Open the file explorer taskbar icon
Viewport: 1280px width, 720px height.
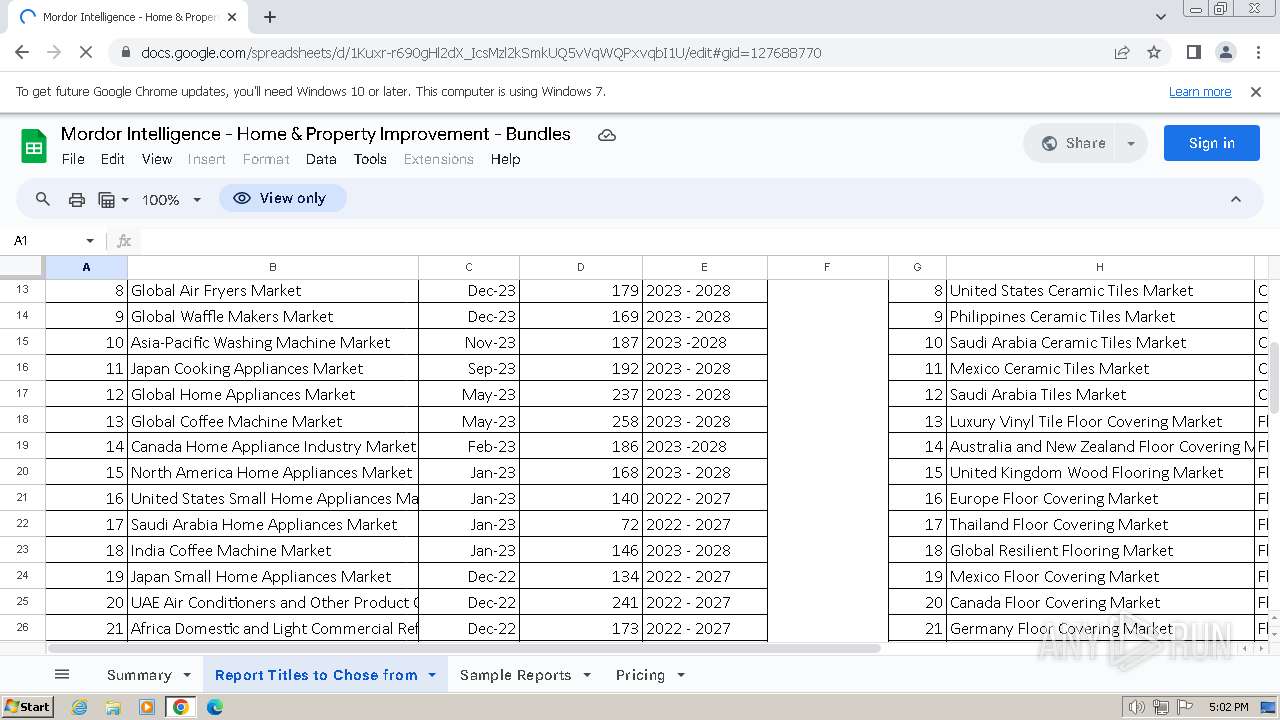[113, 707]
